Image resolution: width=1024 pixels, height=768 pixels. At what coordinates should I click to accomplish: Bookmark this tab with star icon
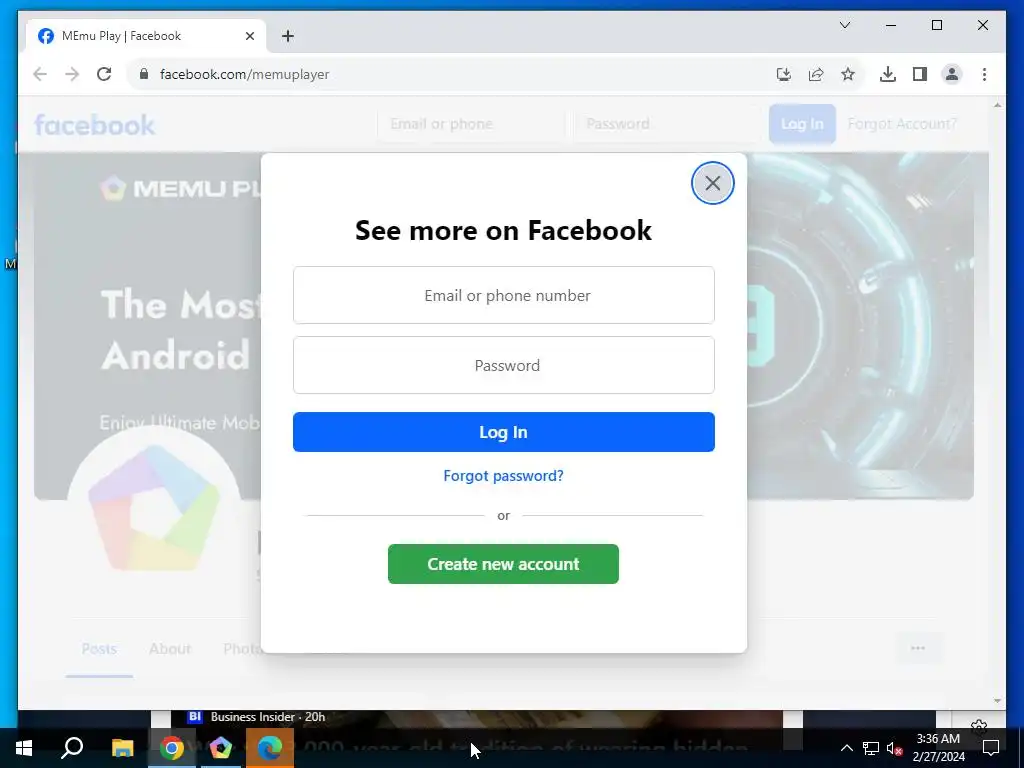click(x=848, y=74)
